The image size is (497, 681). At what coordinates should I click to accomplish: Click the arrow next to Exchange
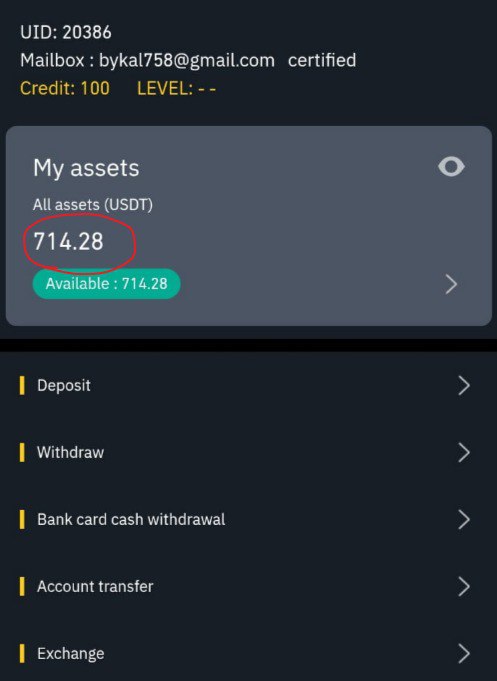tap(464, 654)
